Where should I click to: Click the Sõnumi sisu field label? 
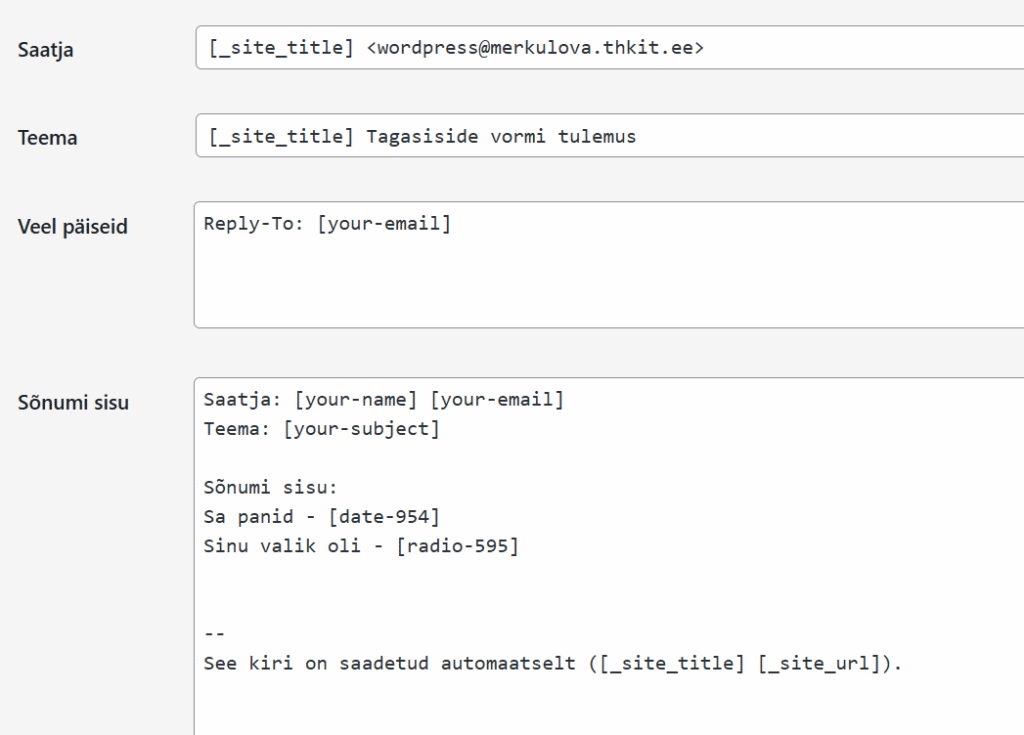[73, 403]
